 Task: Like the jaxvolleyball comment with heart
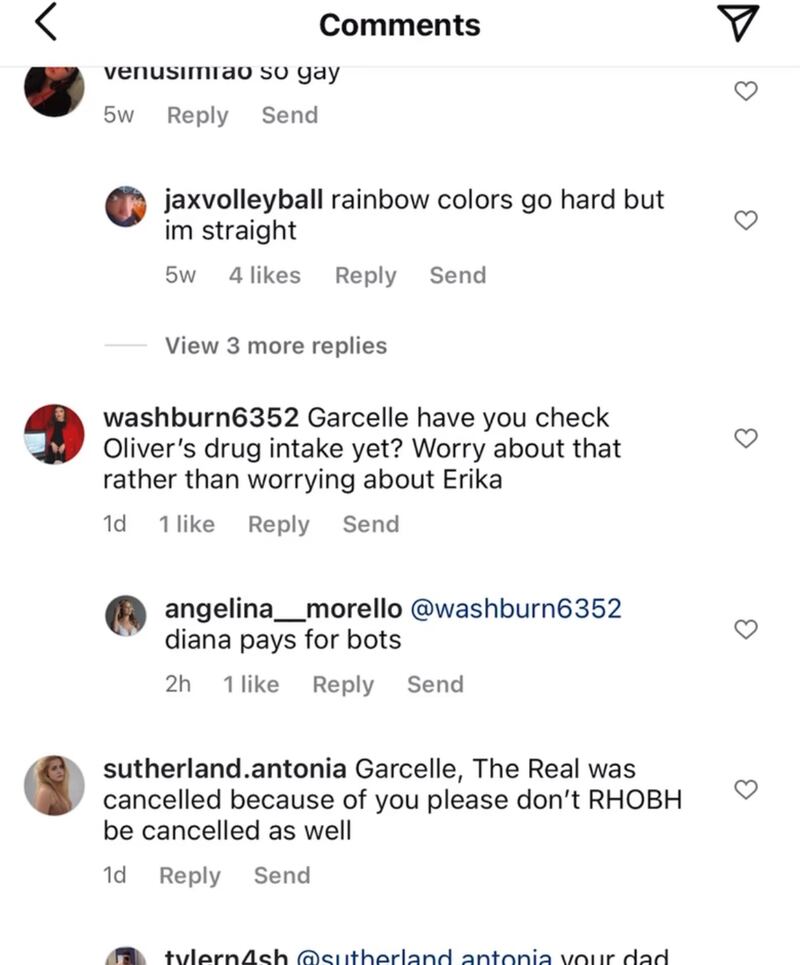pos(746,221)
